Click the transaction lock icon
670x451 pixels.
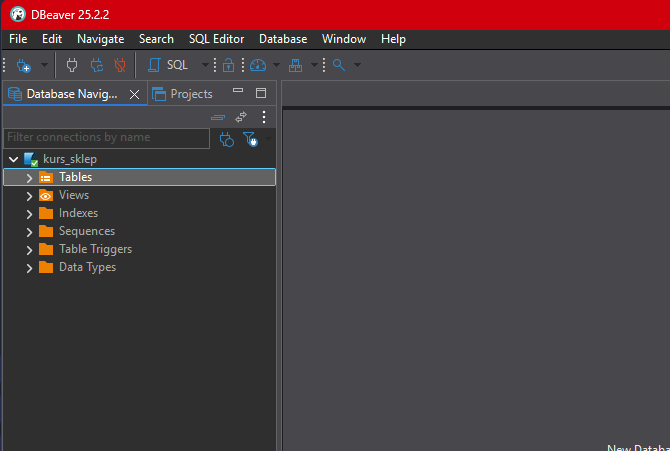228,65
